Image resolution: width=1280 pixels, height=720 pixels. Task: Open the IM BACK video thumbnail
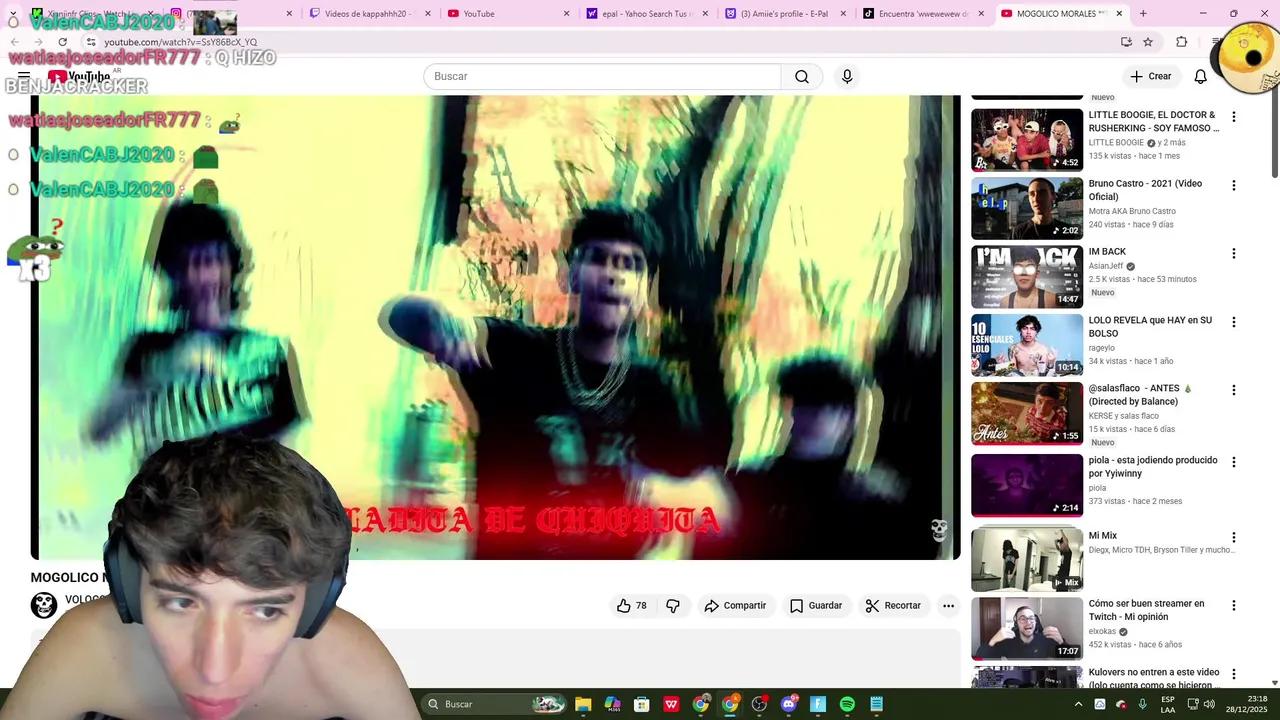point(1027,277)
